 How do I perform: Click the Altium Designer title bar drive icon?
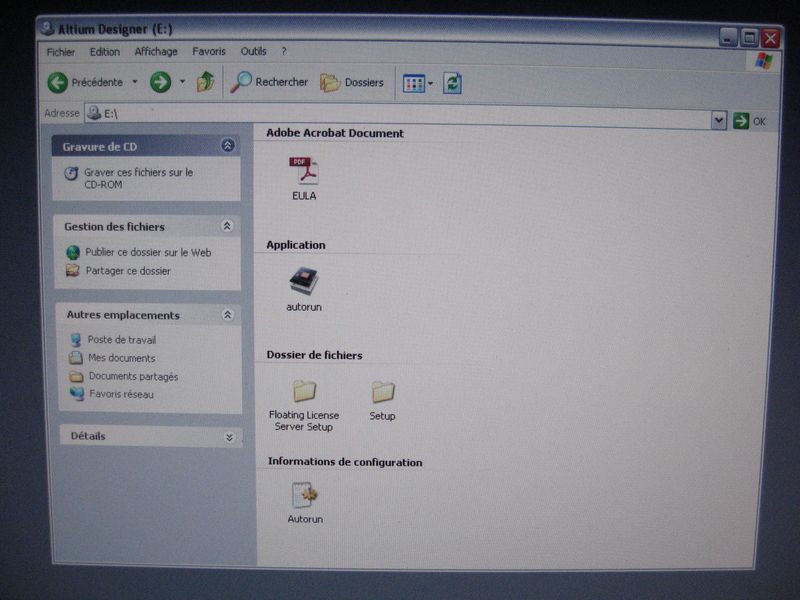point(47,28)
